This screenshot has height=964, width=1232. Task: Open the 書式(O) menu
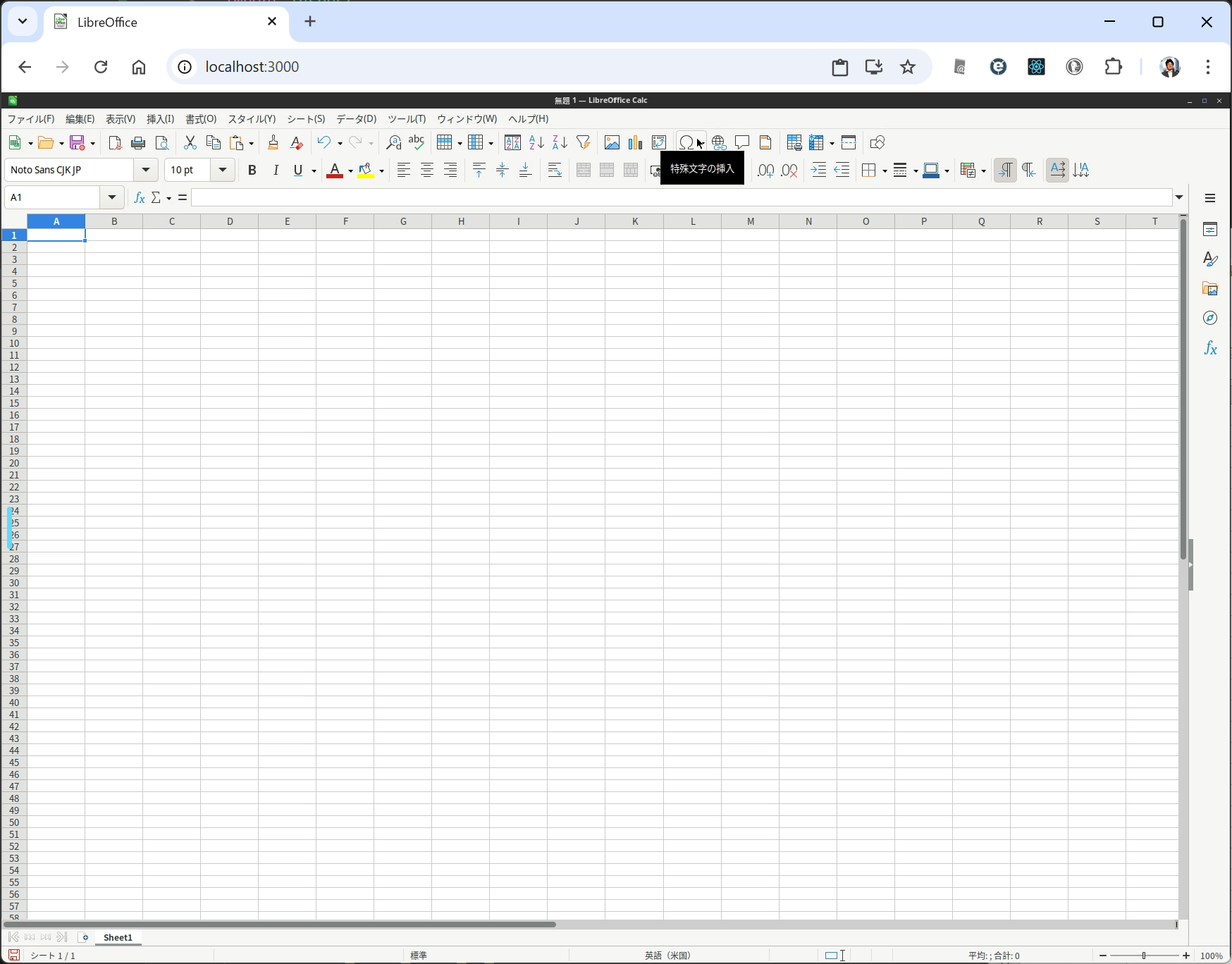[x=201, y=119]
